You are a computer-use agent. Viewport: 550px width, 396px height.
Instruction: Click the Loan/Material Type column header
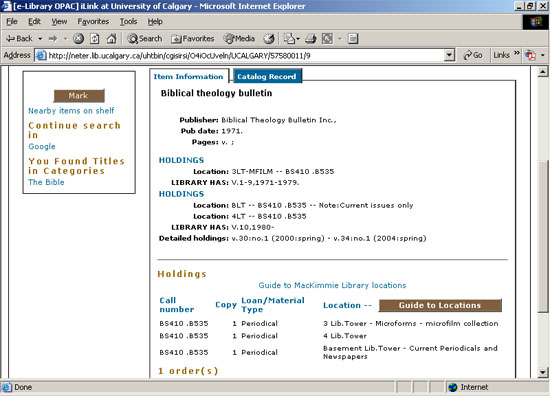273,305
